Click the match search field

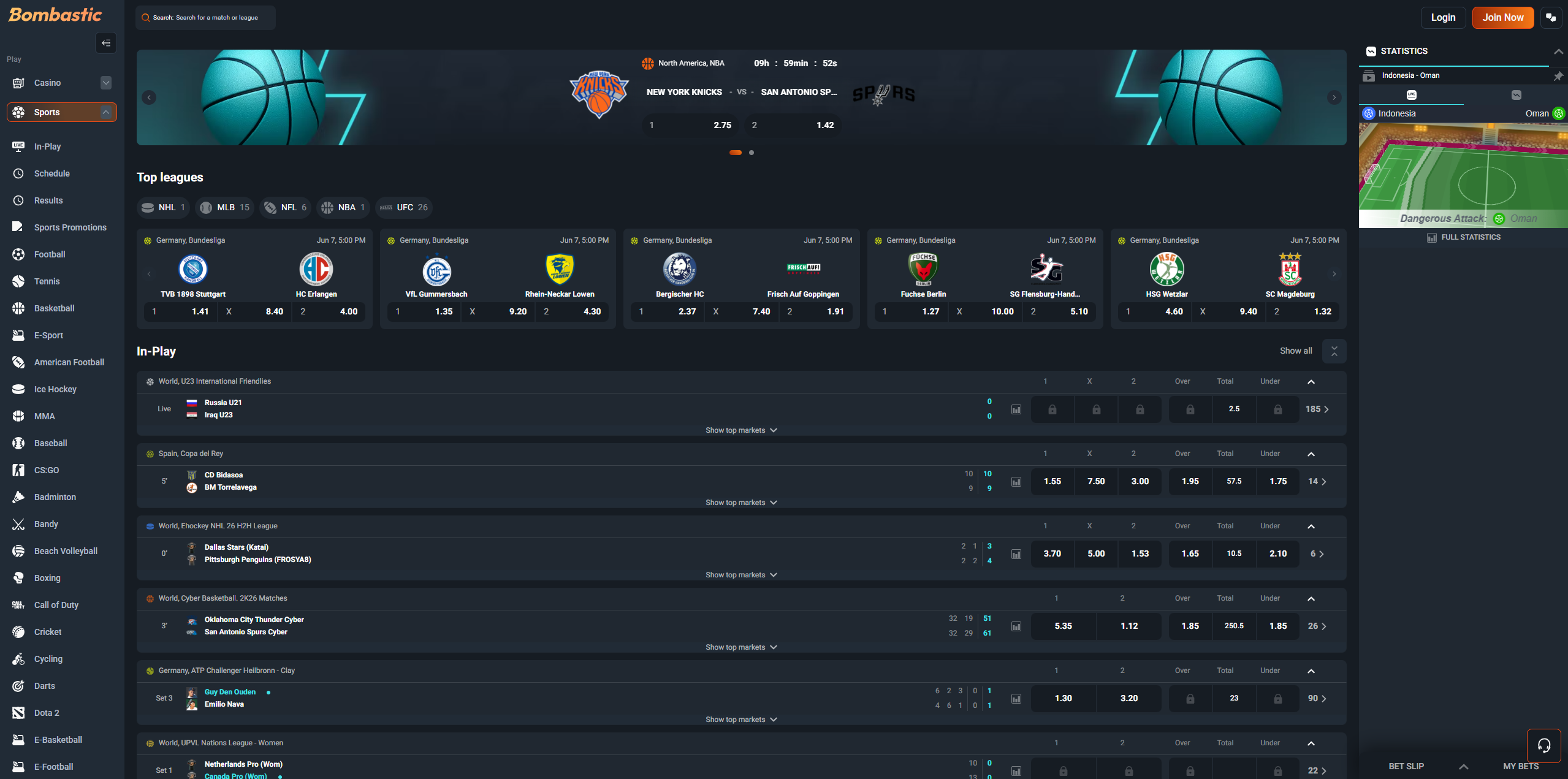pos(205,18)
